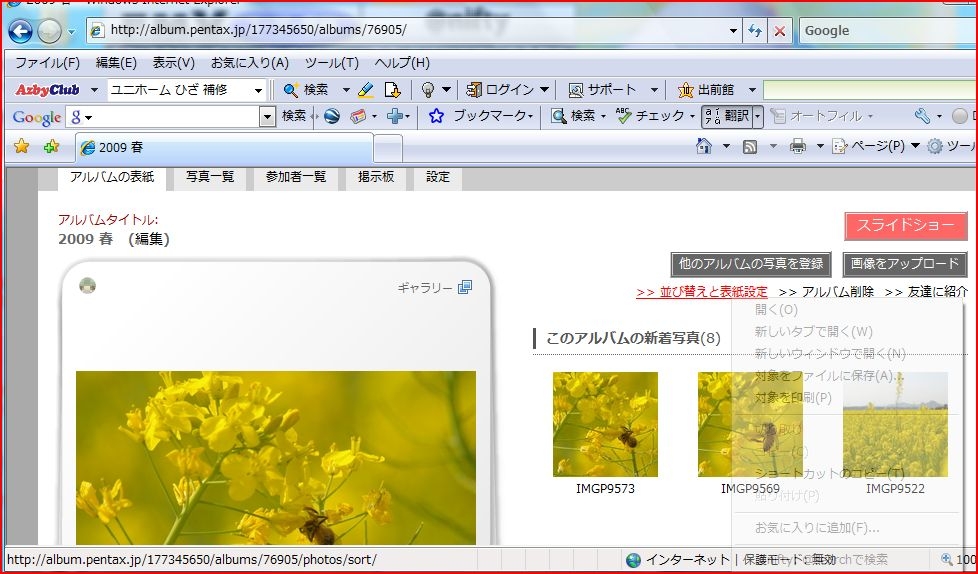This screenshot has height=574, width=978.
Task: Open the AzbyClub search box dropdown
Action: click(259, 90)
